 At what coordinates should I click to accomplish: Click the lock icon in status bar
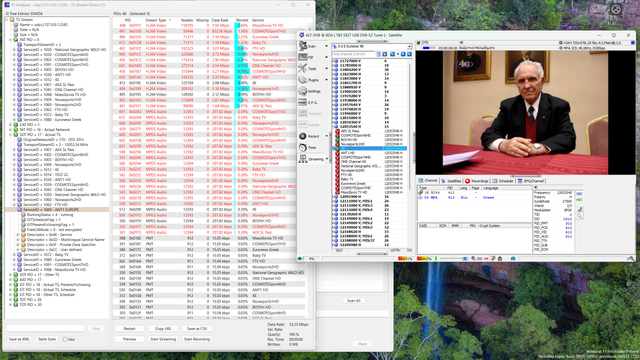point(500,258)
